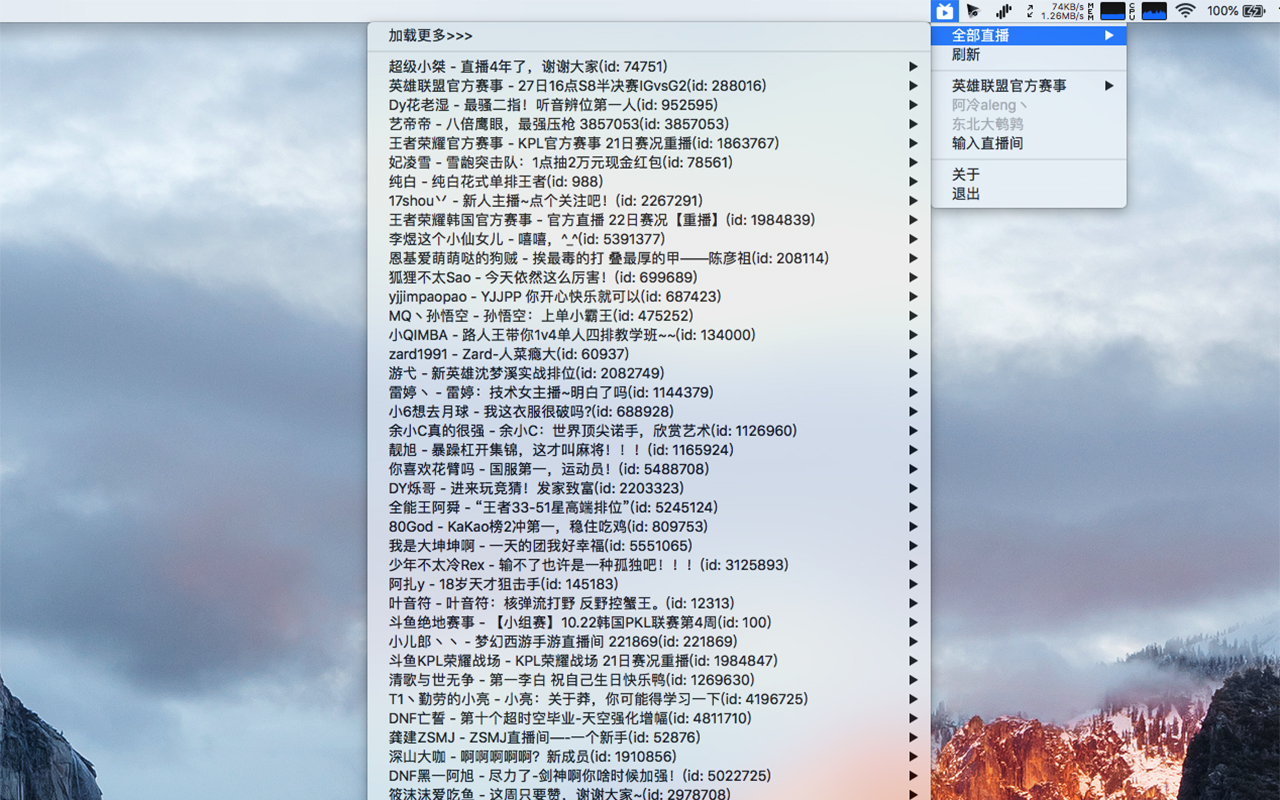Expand submenu arrow for zard1991 row
Viewport: 1280px width, 800px height.
(913, 354)
